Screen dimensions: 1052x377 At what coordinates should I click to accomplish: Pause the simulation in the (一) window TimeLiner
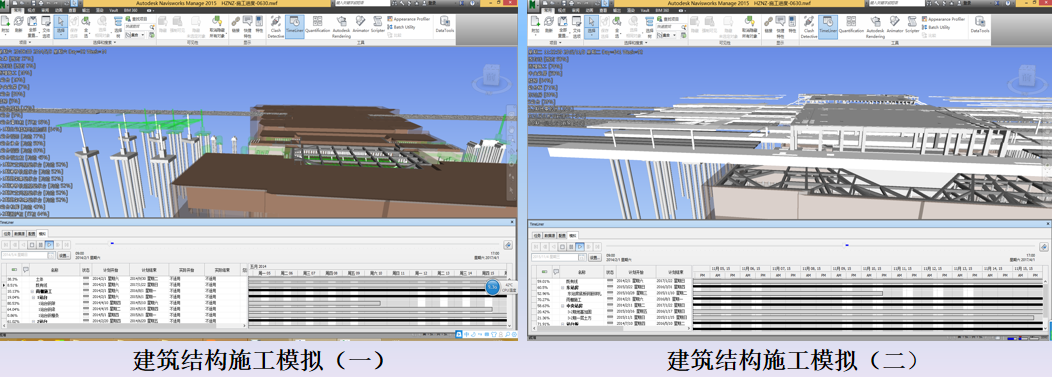pos(40,244)
